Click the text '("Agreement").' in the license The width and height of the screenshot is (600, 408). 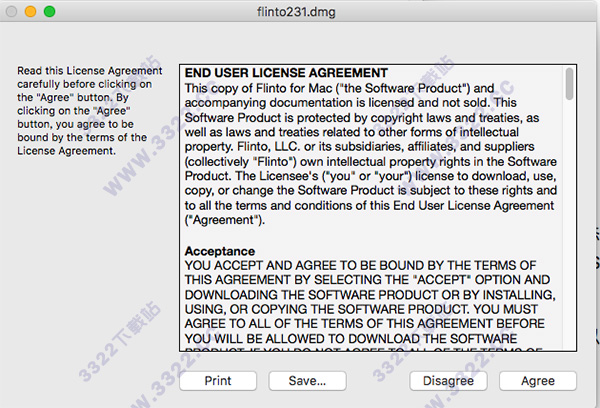[x=225, y=220]
